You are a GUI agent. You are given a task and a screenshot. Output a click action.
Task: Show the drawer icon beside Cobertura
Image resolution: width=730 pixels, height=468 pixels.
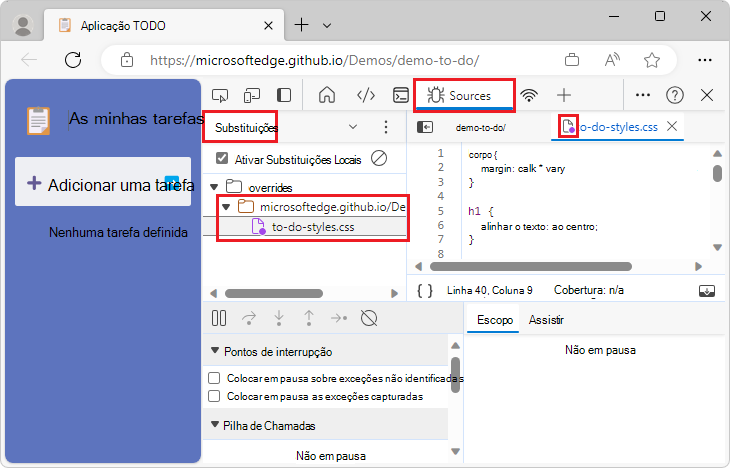pos(707,291)
